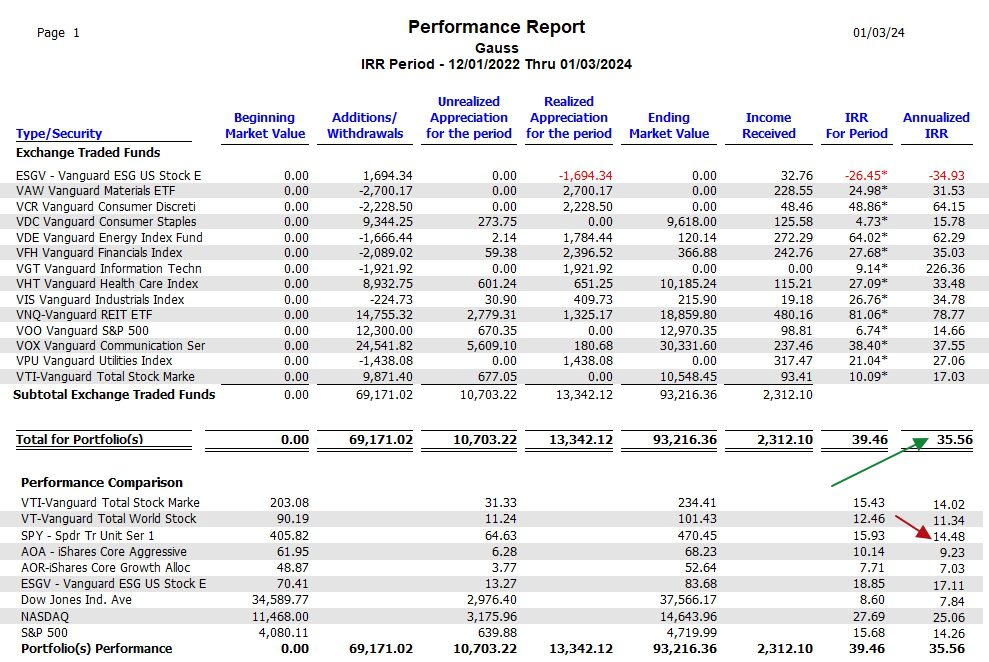This screenshot has height=662, width=989.
Task: Select the ESGV - Vanguard ESG US Stock E holdings row
Action: [494, 175]
